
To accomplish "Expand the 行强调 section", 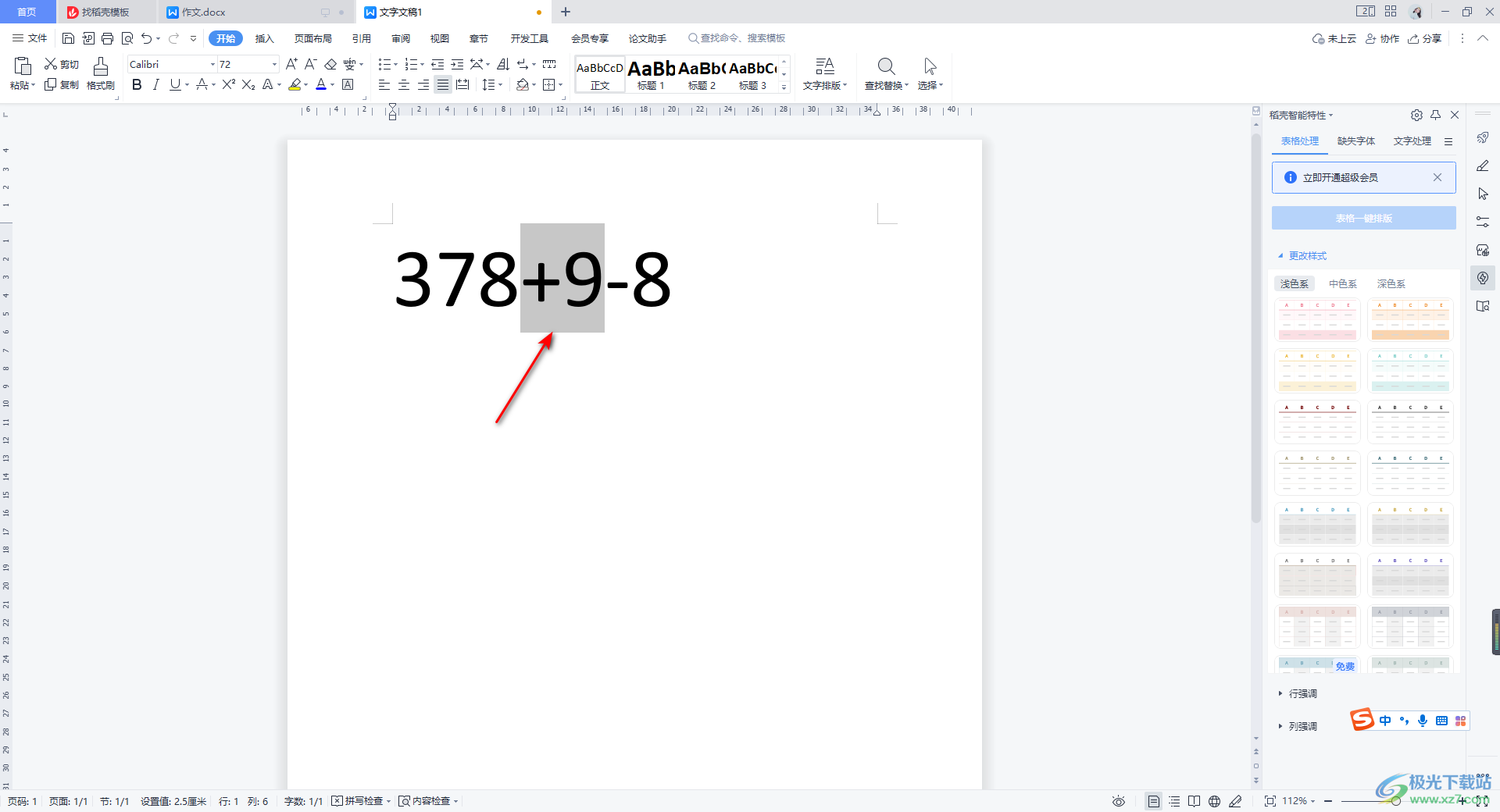I will 1298,693.
